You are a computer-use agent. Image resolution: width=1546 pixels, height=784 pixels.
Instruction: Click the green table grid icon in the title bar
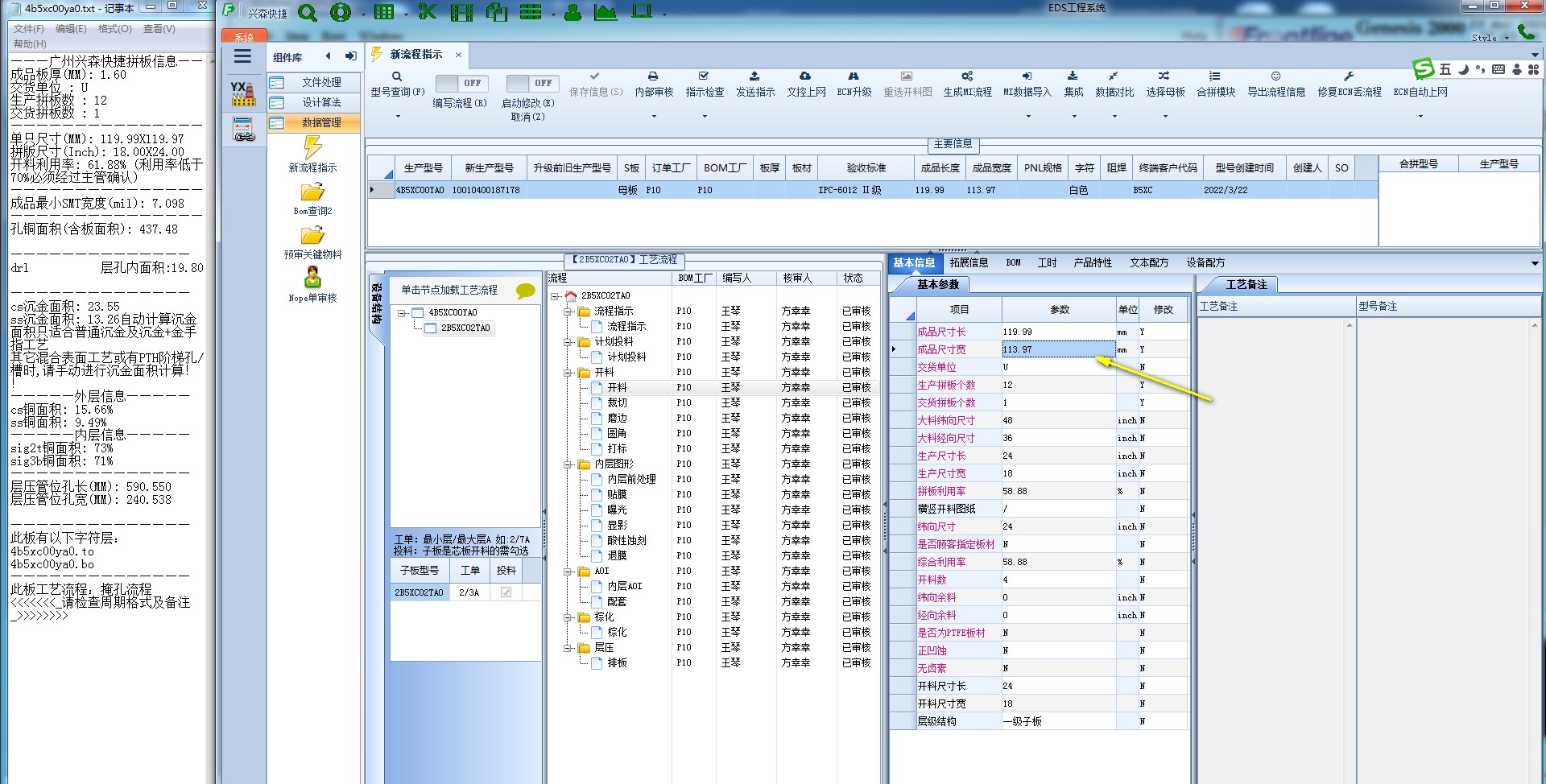click(x=384, y=12)
